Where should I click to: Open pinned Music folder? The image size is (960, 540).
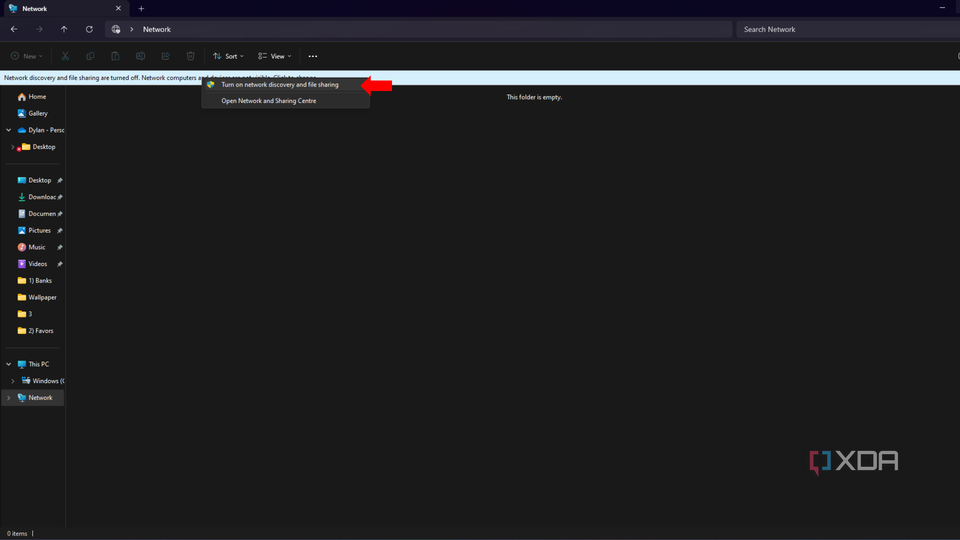32,247
